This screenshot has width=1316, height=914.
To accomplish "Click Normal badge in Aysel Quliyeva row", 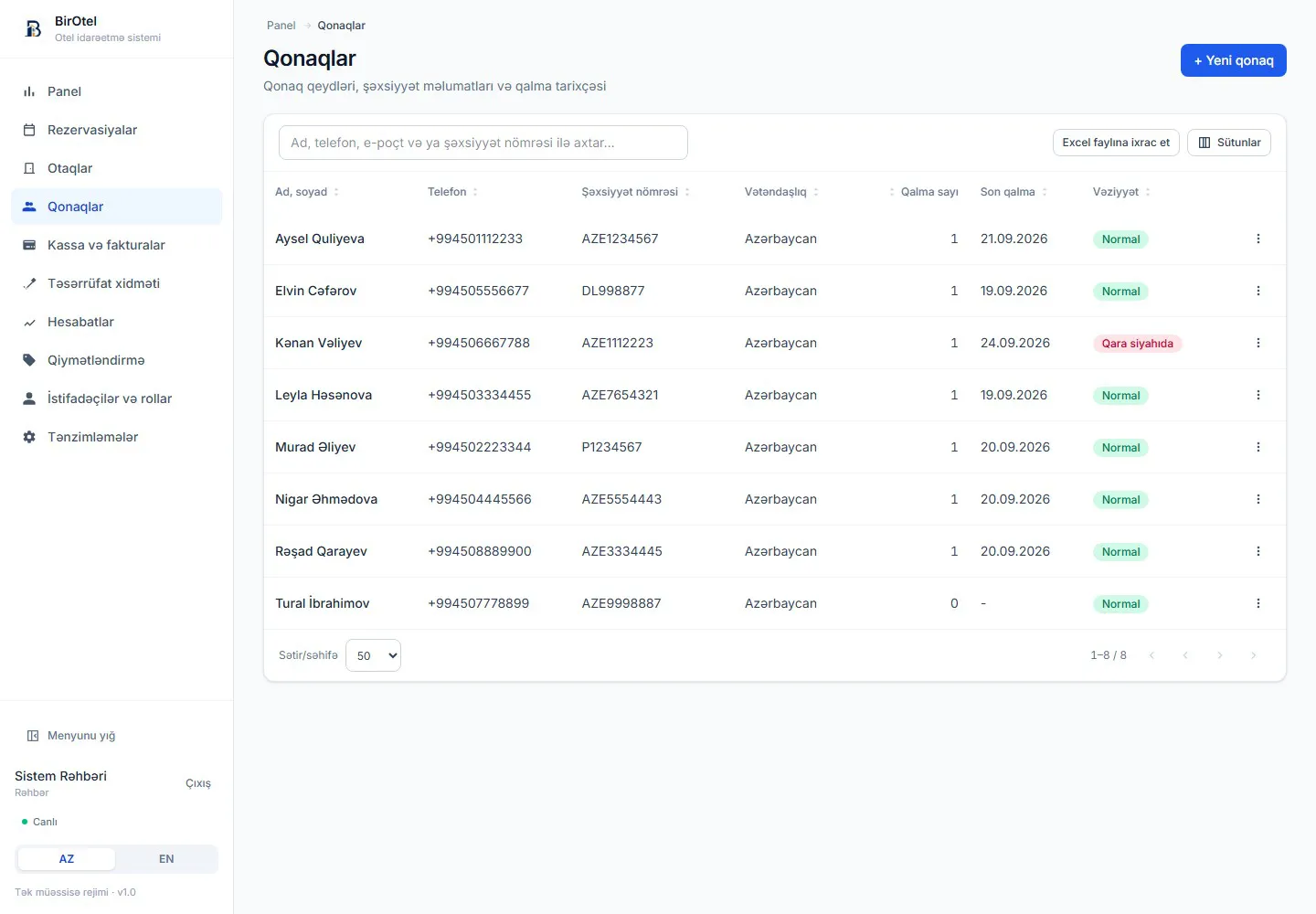I will (x=1120, y=239).
